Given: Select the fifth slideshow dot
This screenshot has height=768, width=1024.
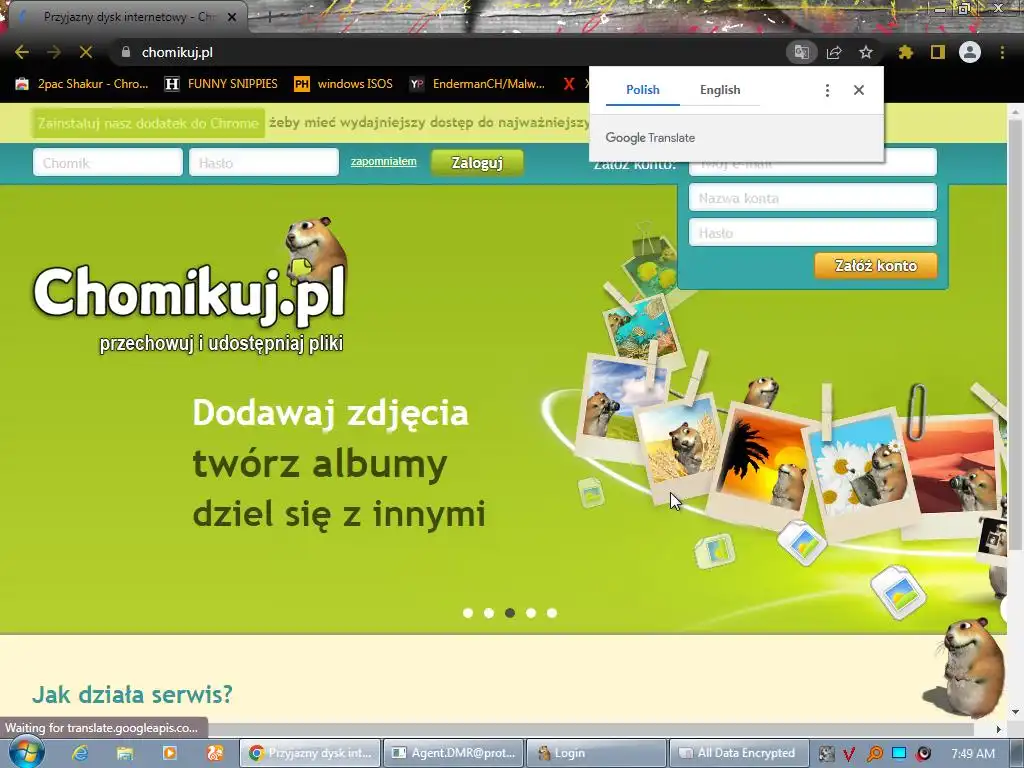Looking at the screenshot, I should [552, 613].
